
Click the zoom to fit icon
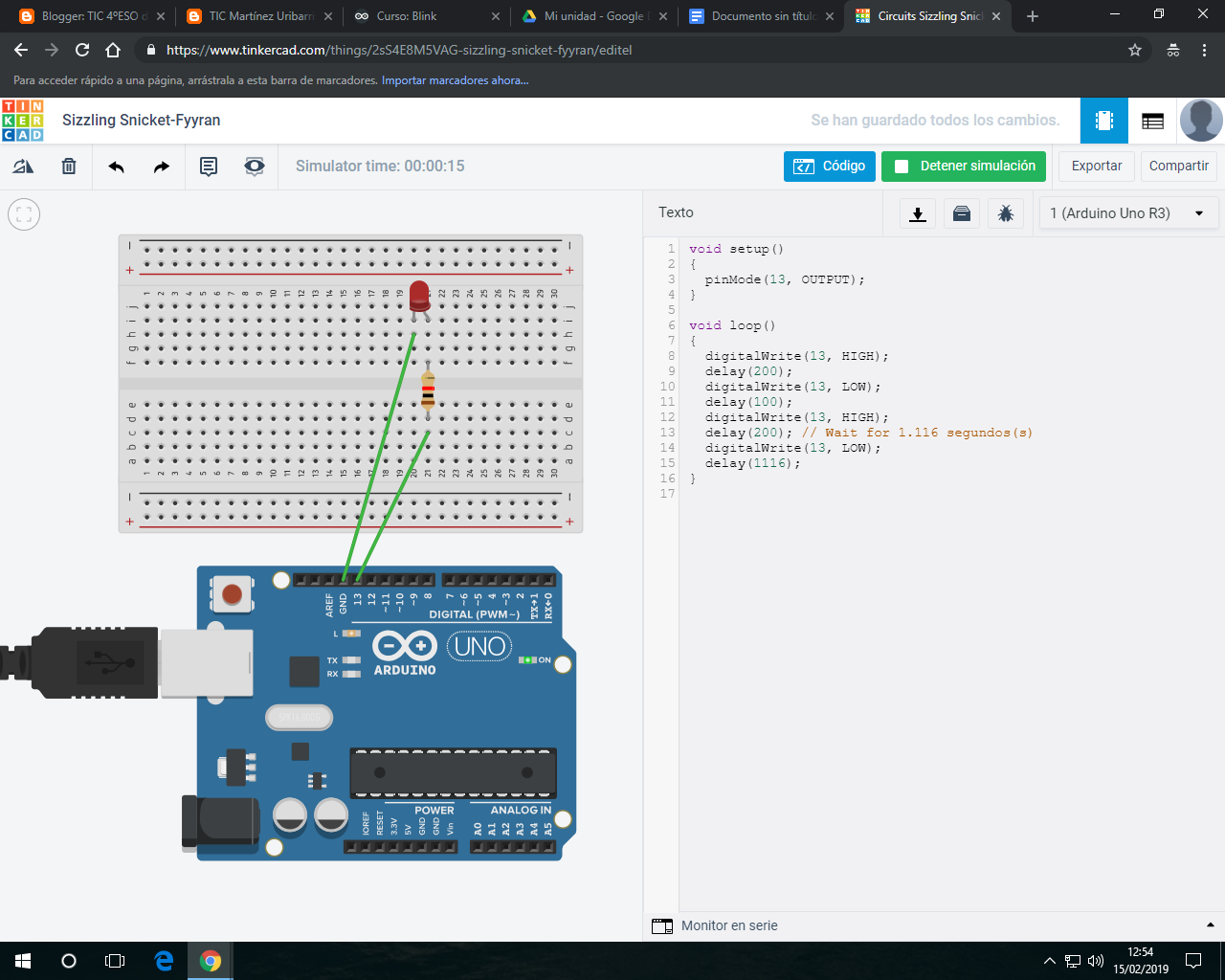[x=24, y=214]
